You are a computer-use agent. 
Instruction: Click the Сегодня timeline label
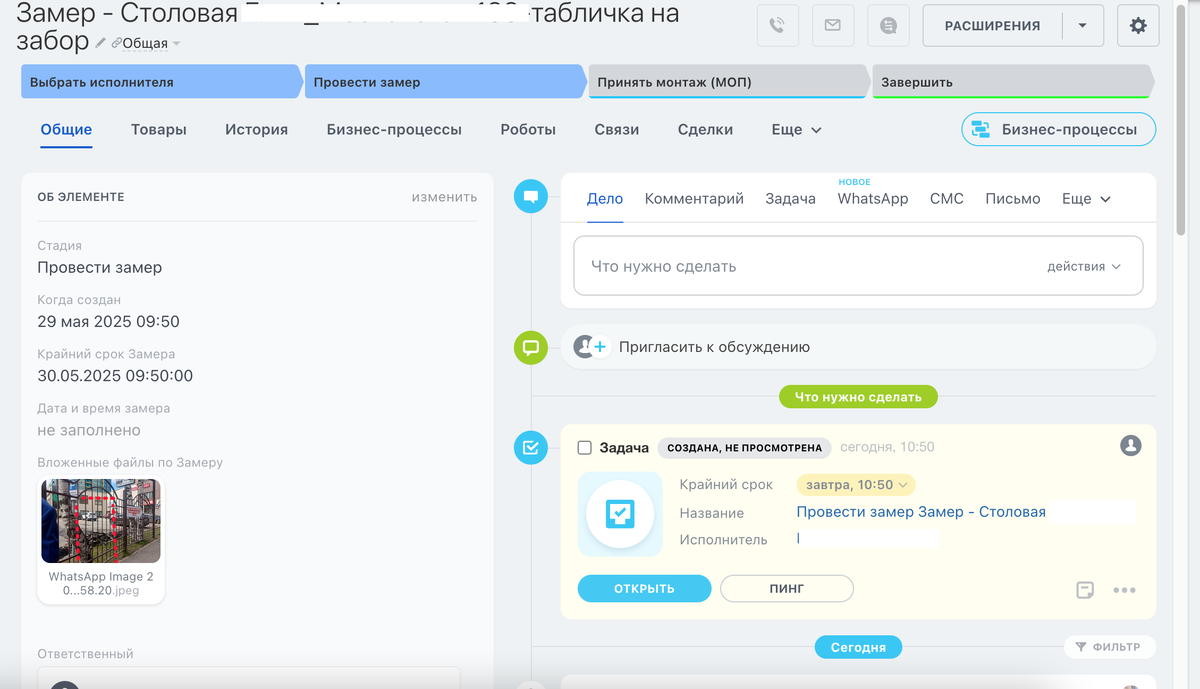click(858, 647)
